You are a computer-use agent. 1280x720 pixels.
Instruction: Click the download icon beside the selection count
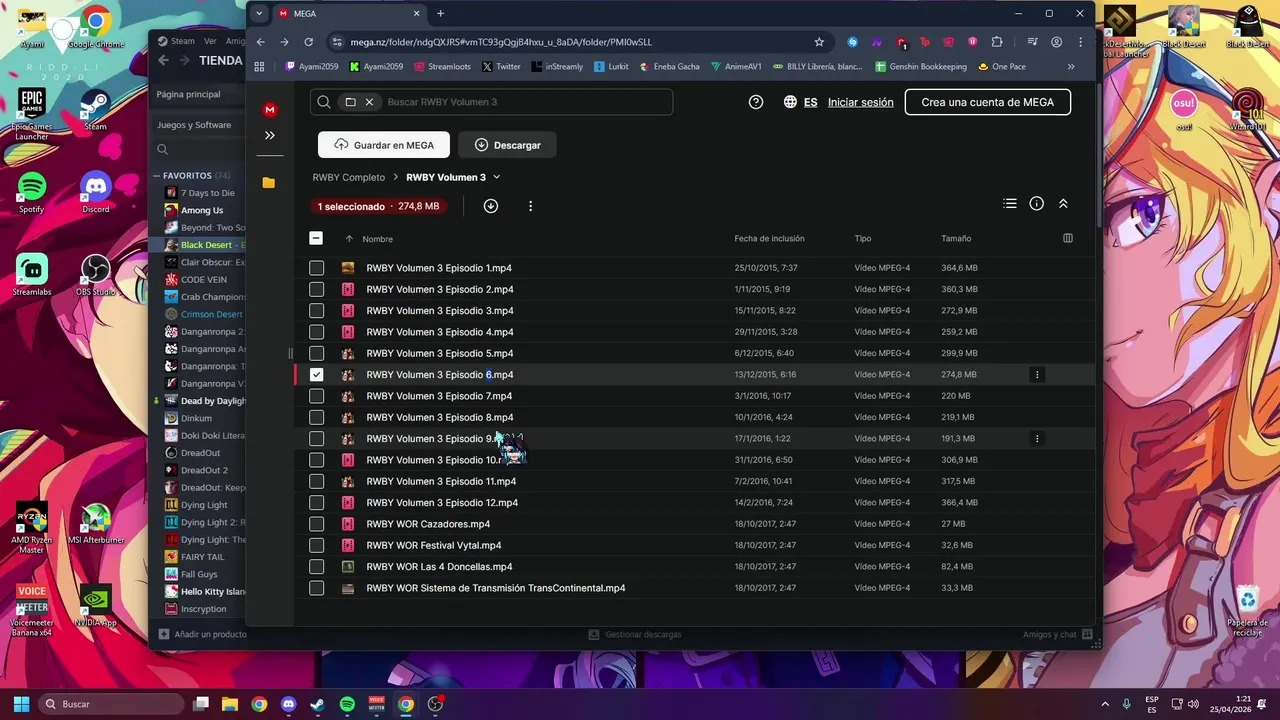coord(490,206)
